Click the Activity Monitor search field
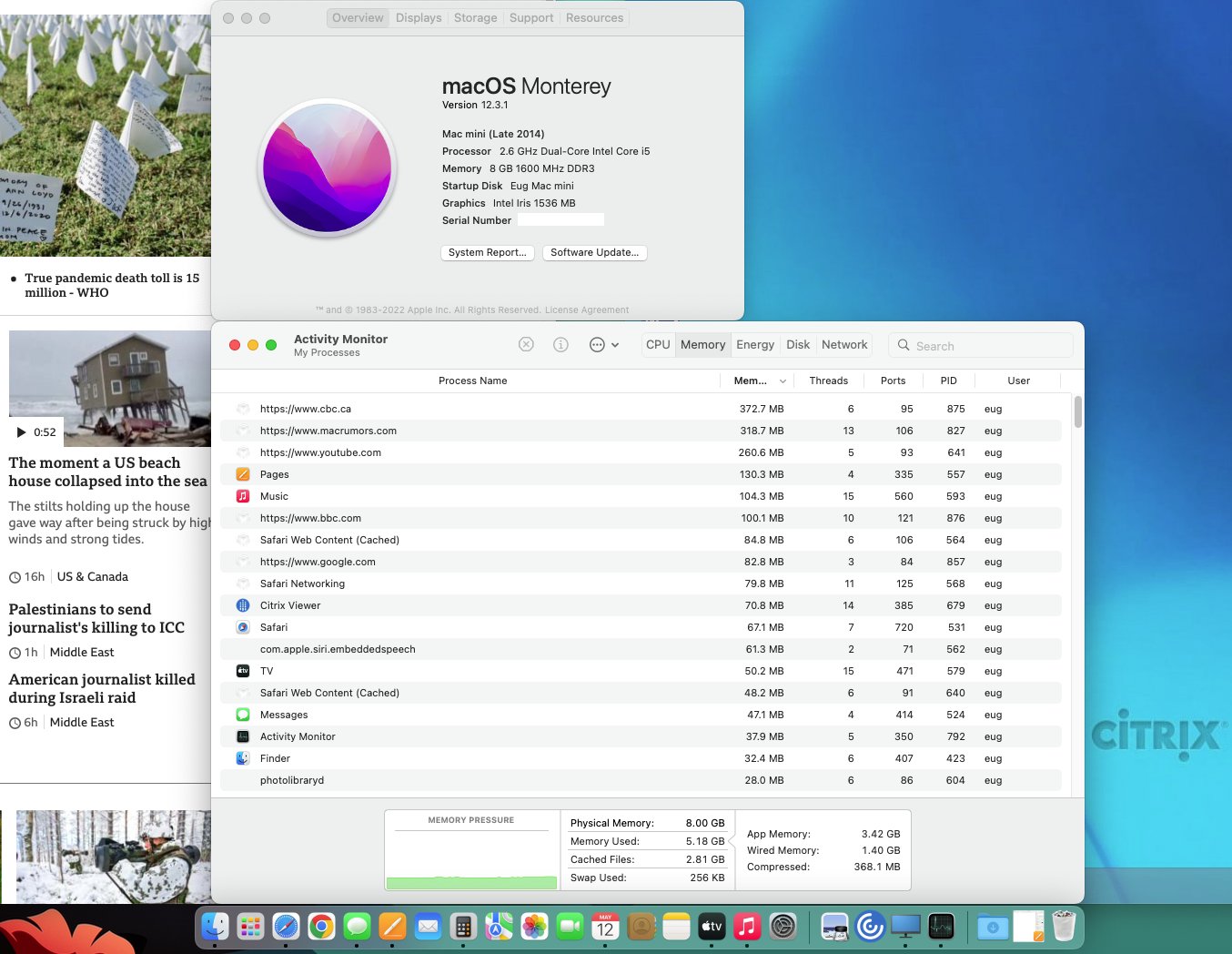Image resolution: width=1232 pixels, height=954 pixels. tap(981, 346)
